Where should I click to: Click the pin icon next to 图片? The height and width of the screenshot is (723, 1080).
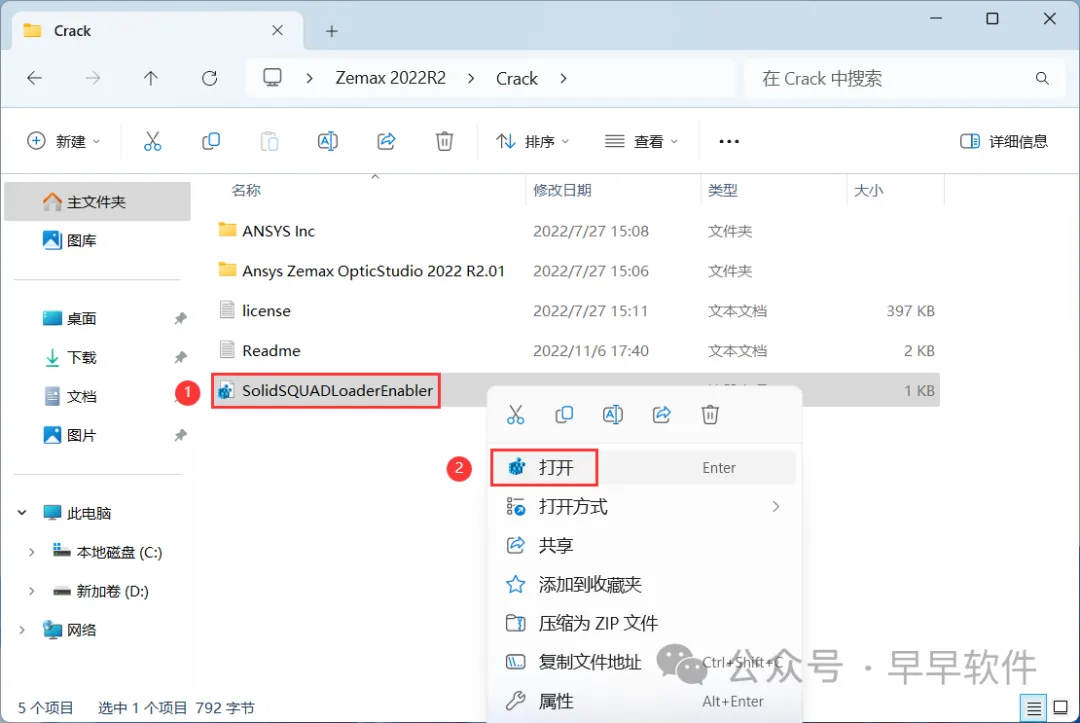pos(180,435)
